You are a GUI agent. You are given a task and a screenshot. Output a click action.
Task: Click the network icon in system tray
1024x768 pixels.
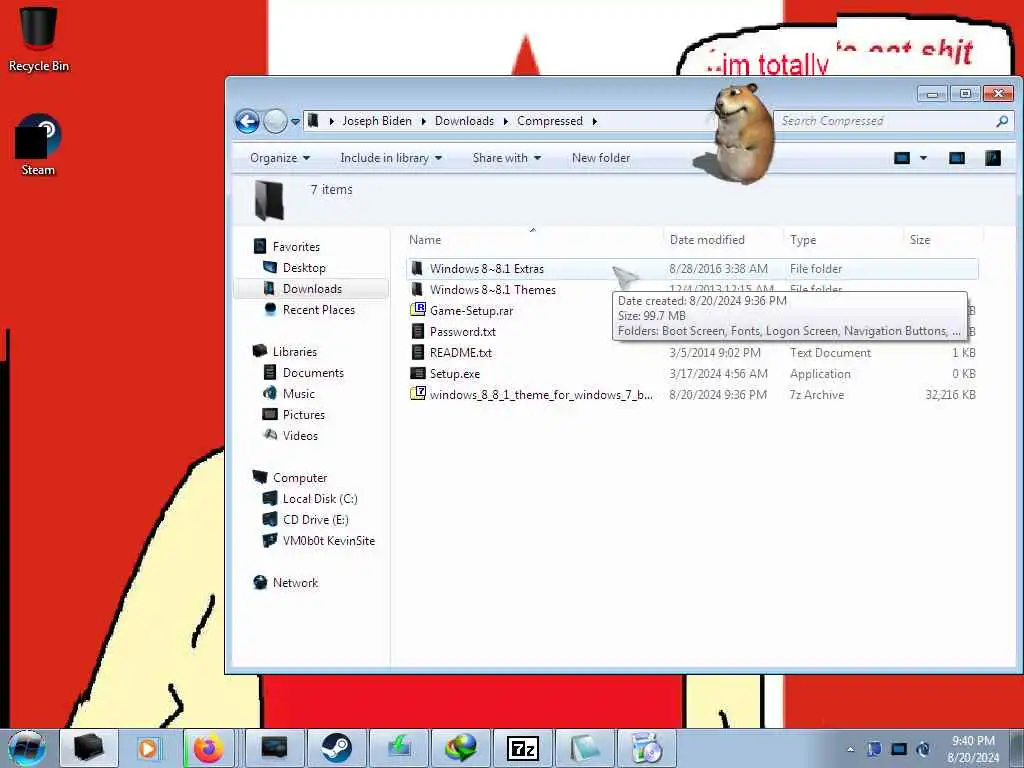click(899, 749)
